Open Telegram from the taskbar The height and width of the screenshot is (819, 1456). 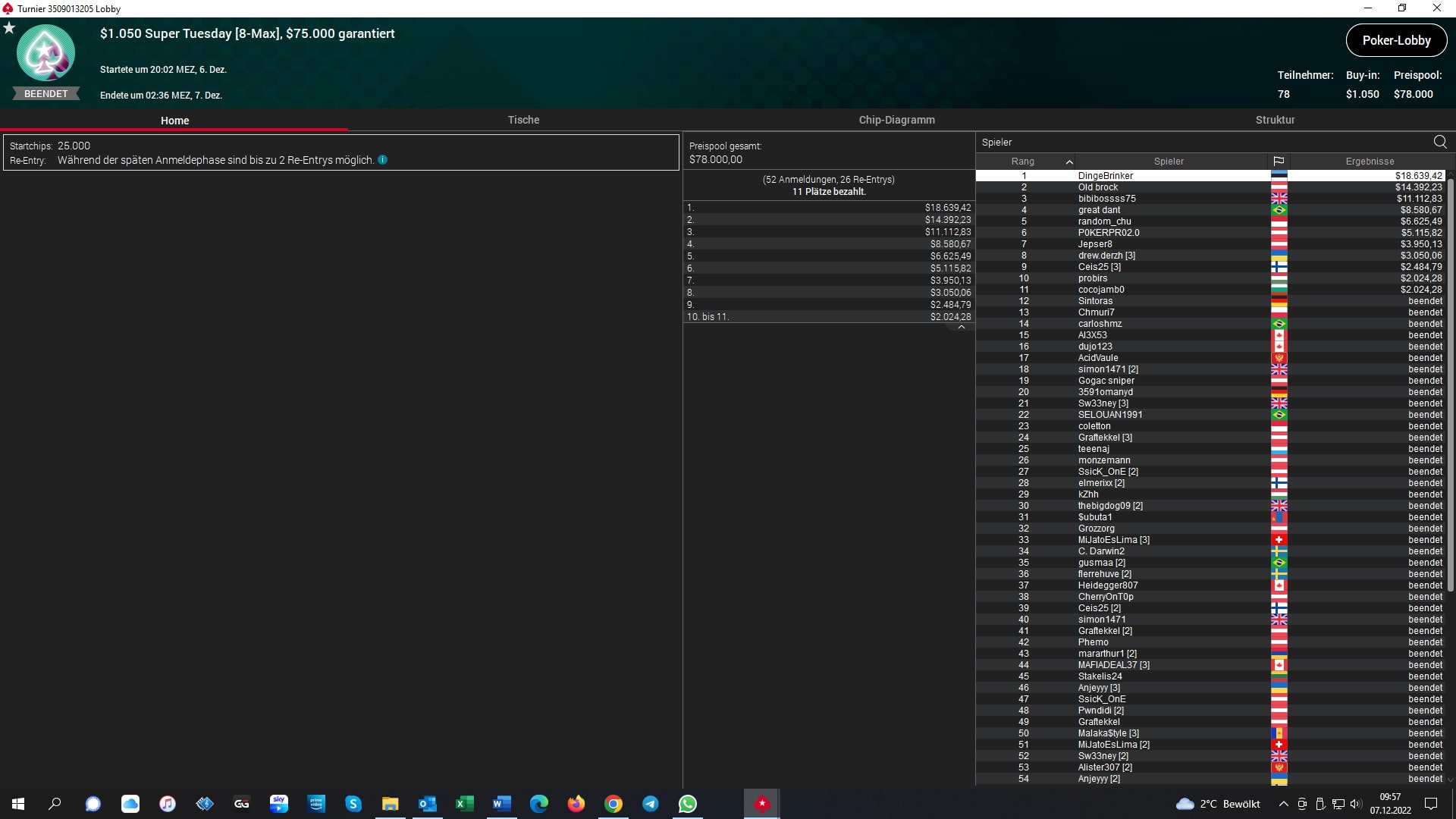pos(650,804)
